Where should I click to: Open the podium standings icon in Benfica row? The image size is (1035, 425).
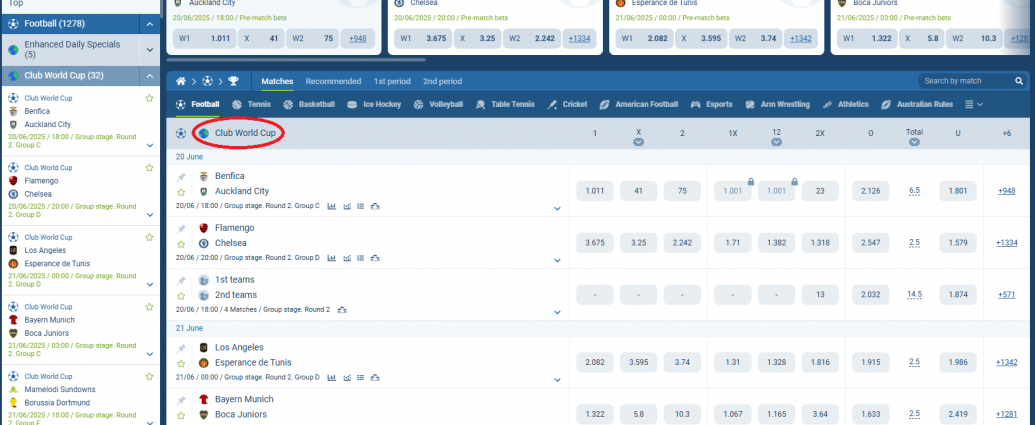pos(375,206)
